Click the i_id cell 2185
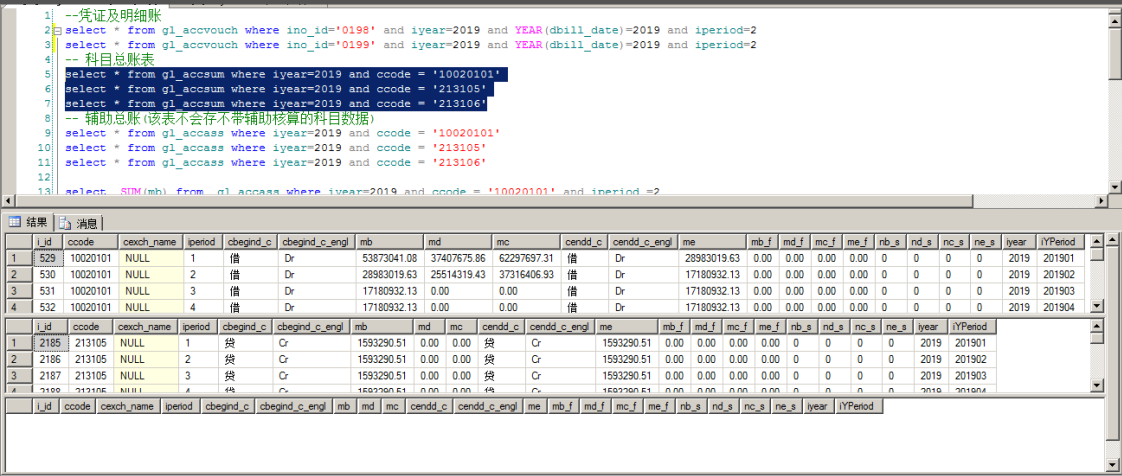 tap(52, 342)
